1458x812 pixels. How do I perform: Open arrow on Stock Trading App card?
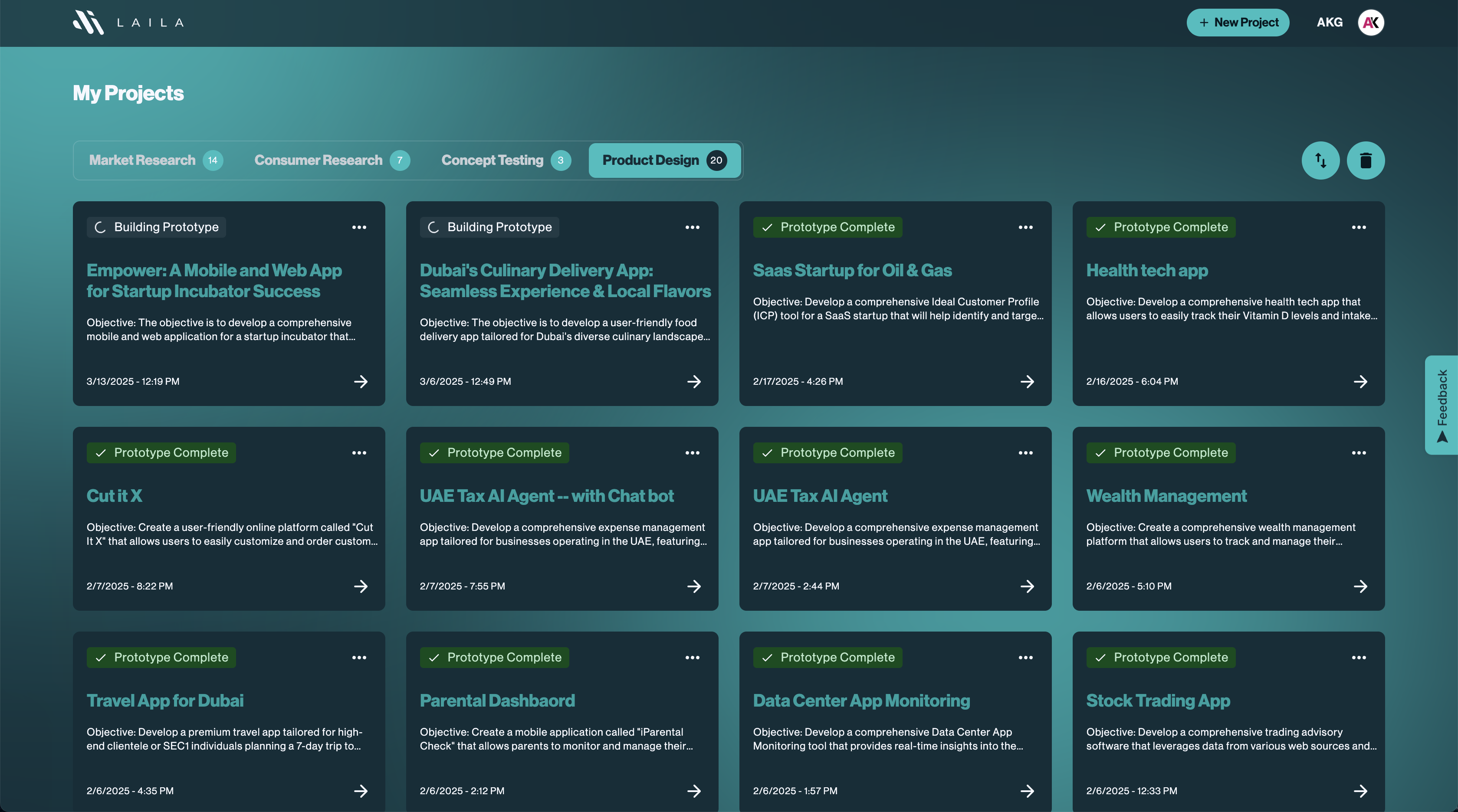click(x=1360, y=790)
